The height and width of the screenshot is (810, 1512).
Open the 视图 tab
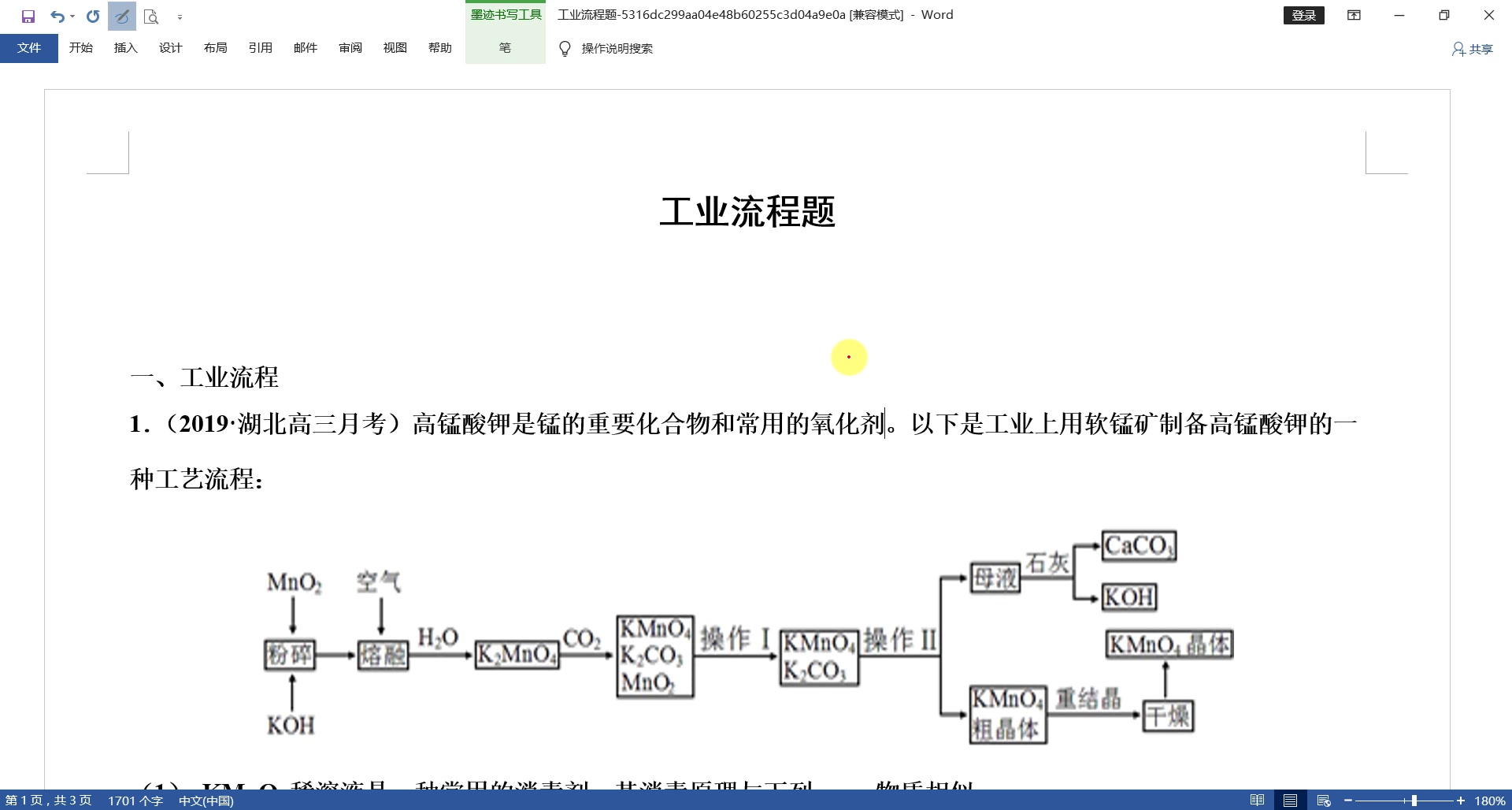click(395, 48)
